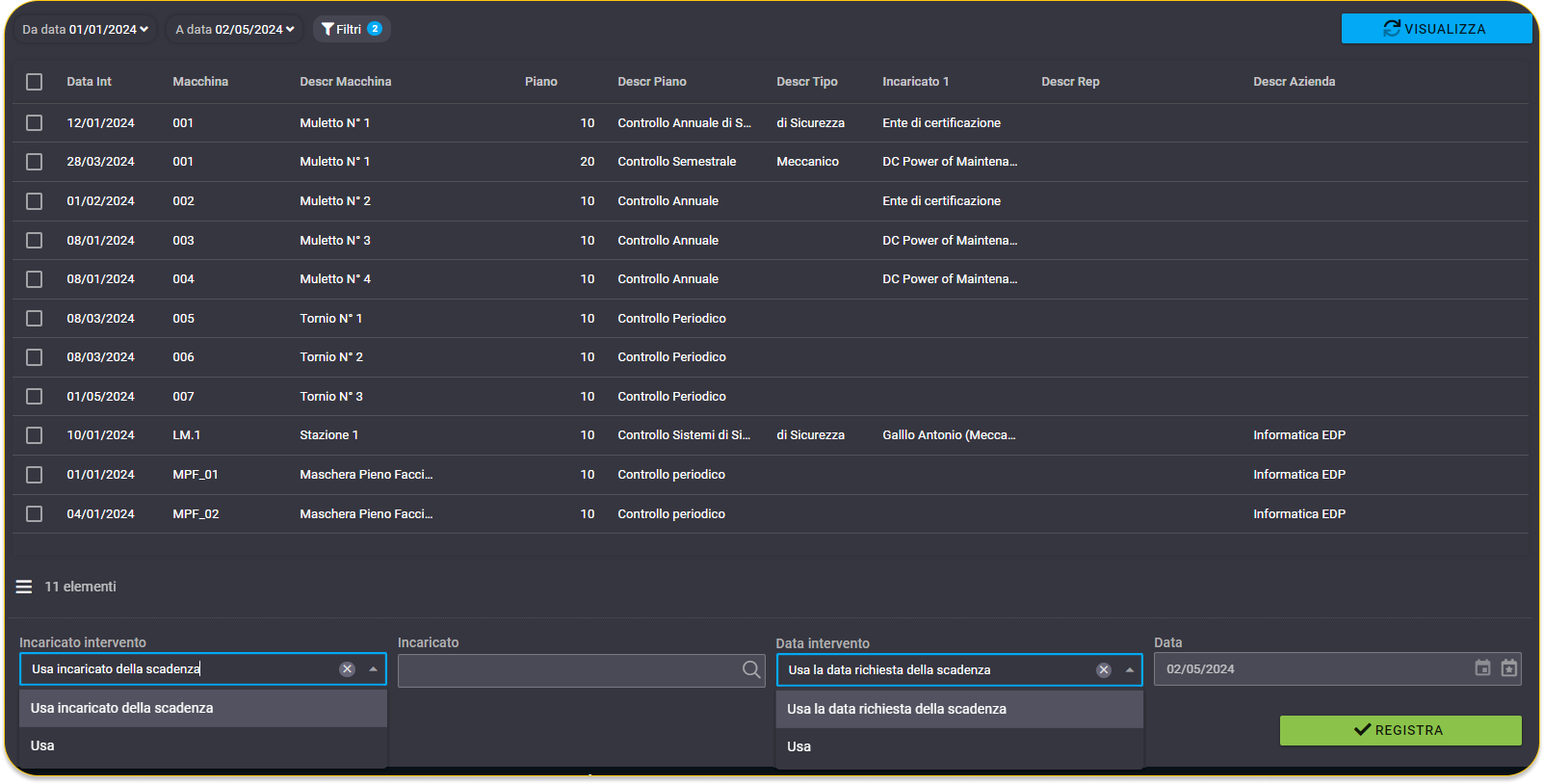The width and height of the screenshot is (1544, 784).
Task: Click the date cell 01/05/2024
Action: [101, 397]
